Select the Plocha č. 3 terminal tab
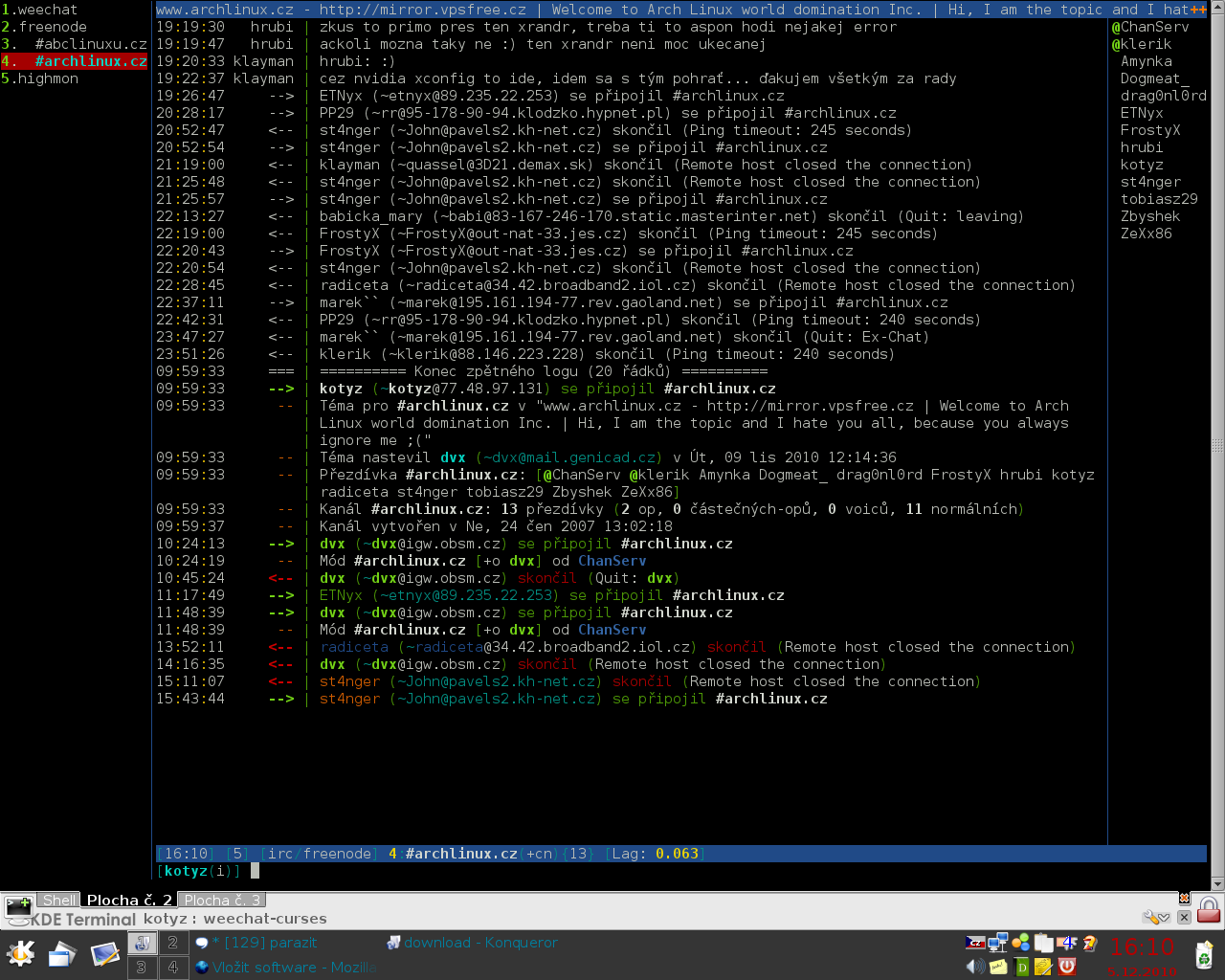 pyautogui.click(x=222, y=900)
